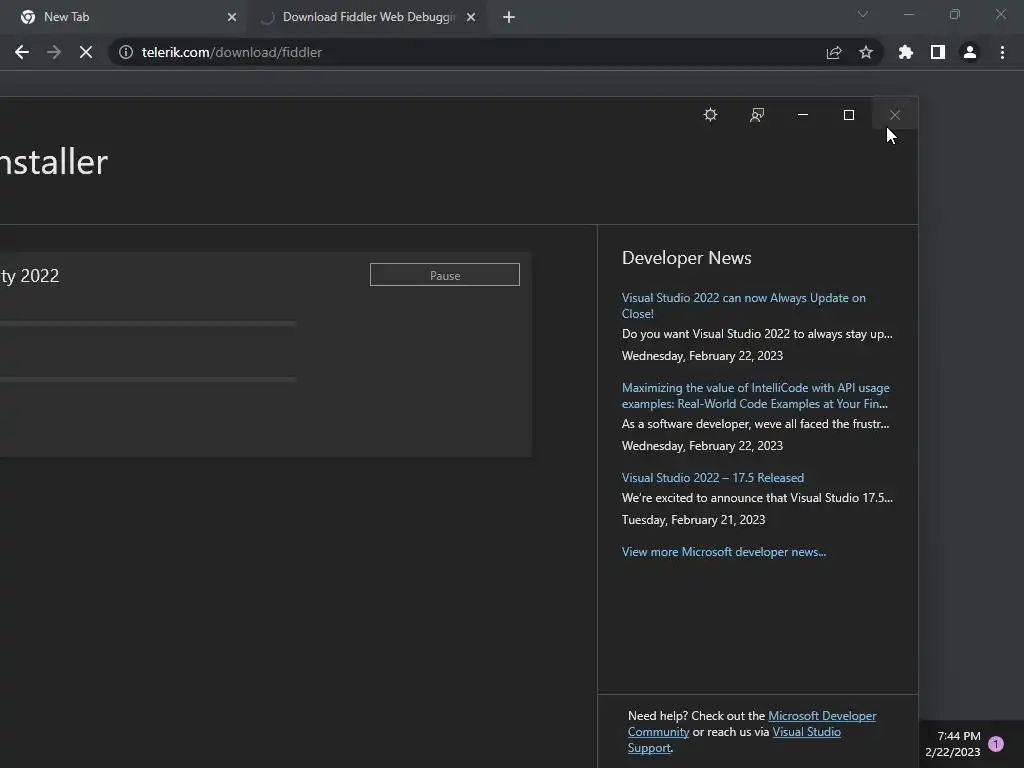1024x768 pixels.
Task: Change Visual Studio Installer theme settings
Action: [x=711, y=115]
